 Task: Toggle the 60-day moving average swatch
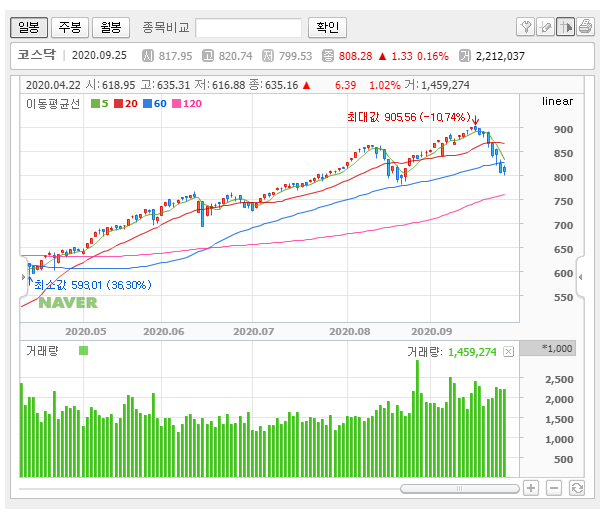coord(147,104)
